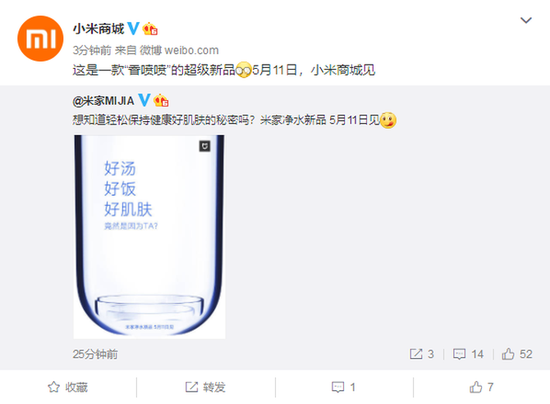
Task: Toggle 收藏 favorite star for this post
Action: [68, 387]
